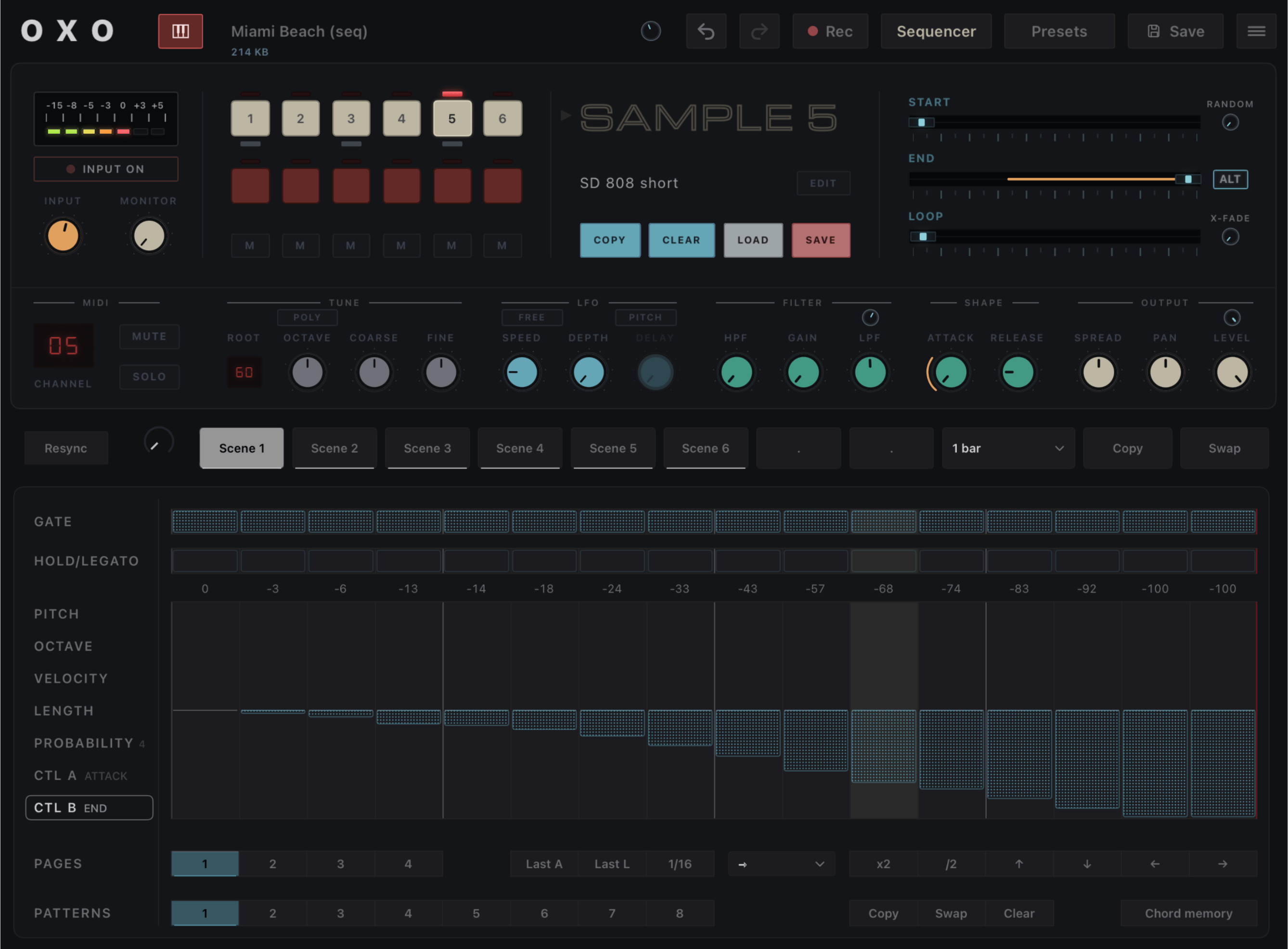
Task: Click the small knob left of undo
Action: (x=650, y=31)
